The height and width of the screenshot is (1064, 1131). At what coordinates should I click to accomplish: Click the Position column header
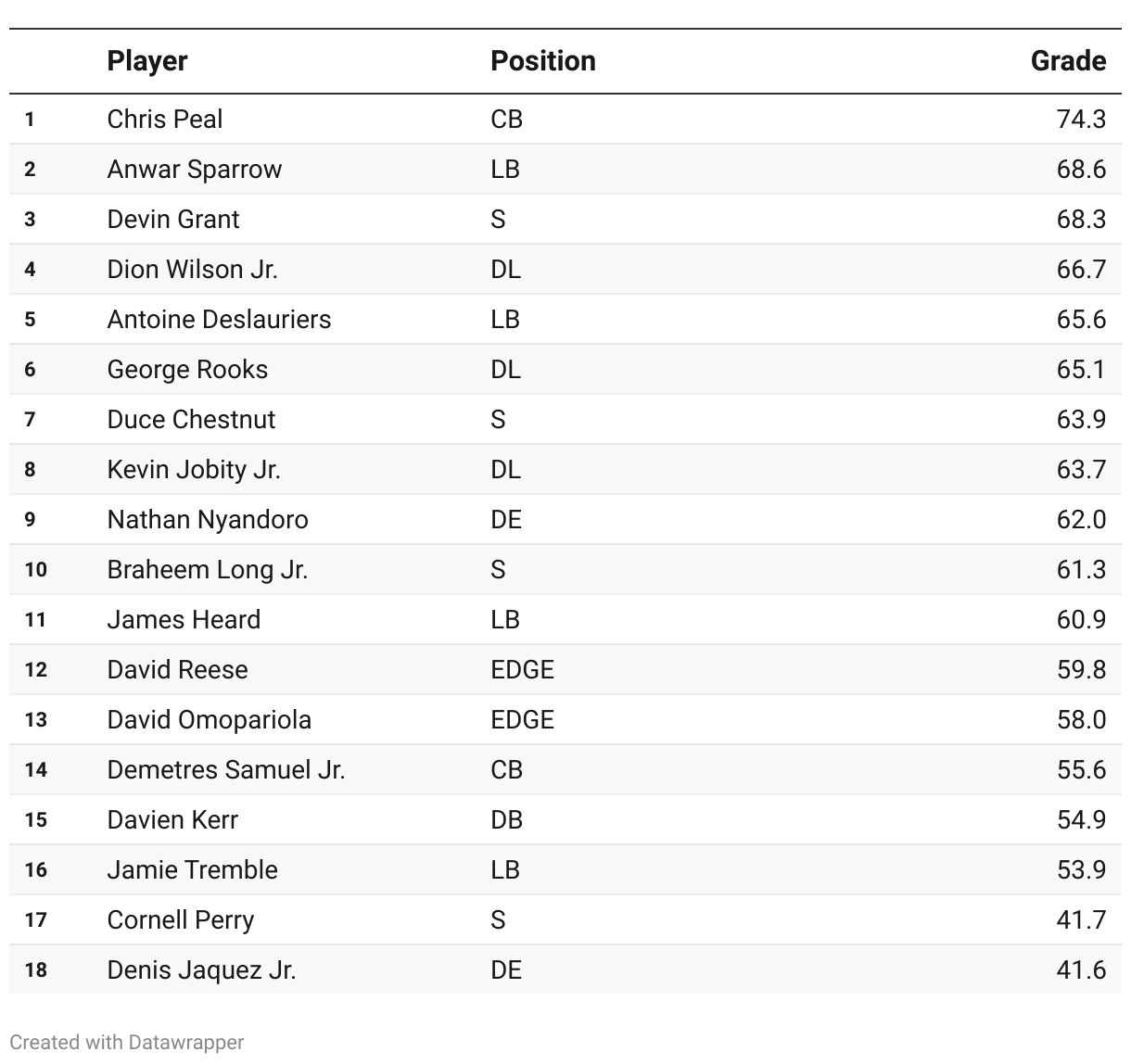[542, 61]
